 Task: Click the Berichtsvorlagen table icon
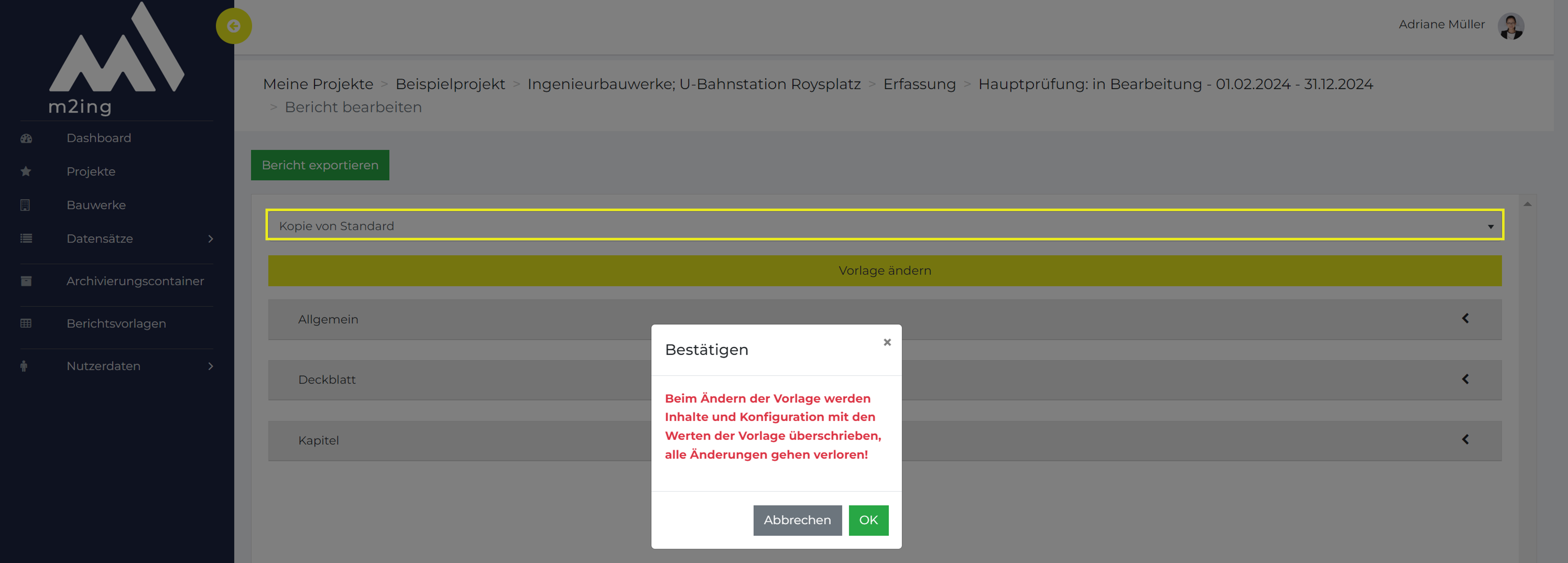coord(26,323)
